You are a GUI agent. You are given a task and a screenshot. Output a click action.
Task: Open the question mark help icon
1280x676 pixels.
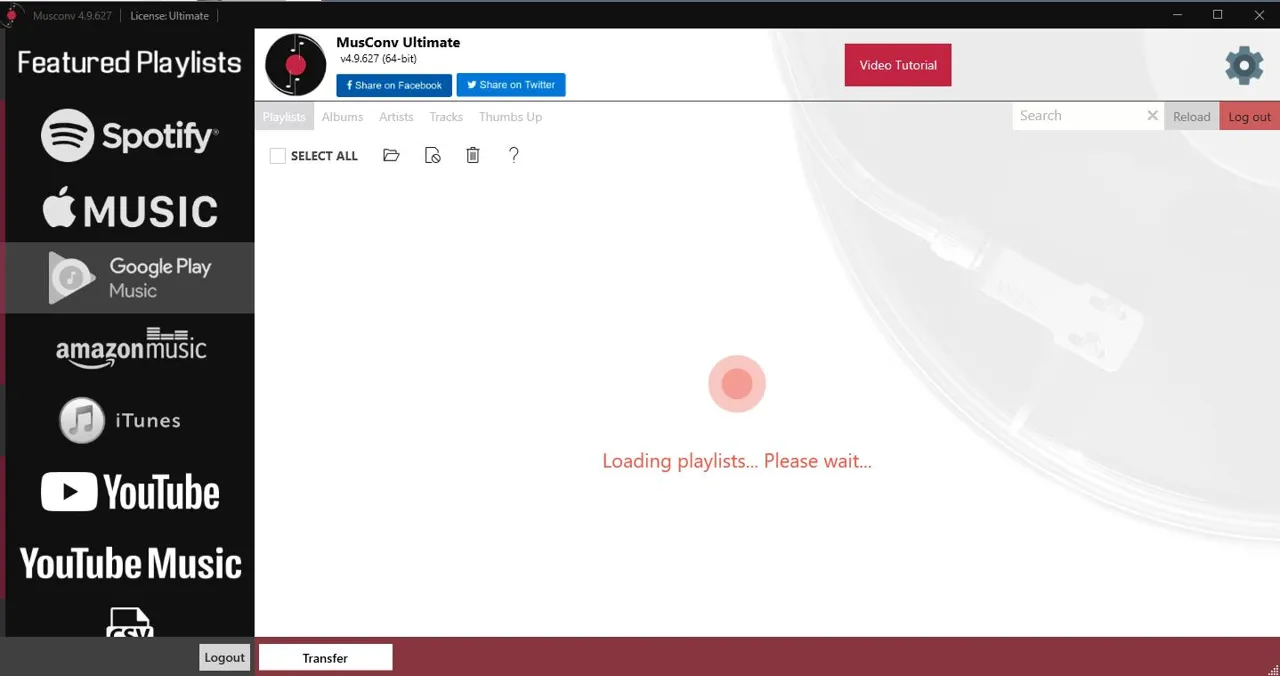[x=514, y=155]
